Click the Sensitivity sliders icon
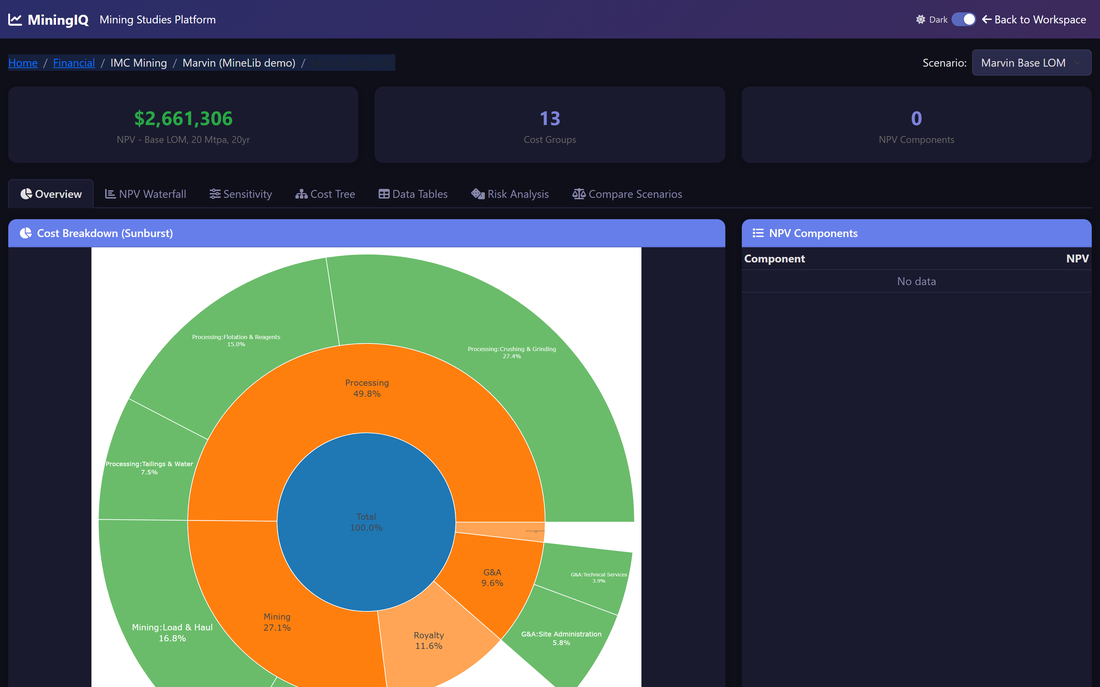 point(215,194)
